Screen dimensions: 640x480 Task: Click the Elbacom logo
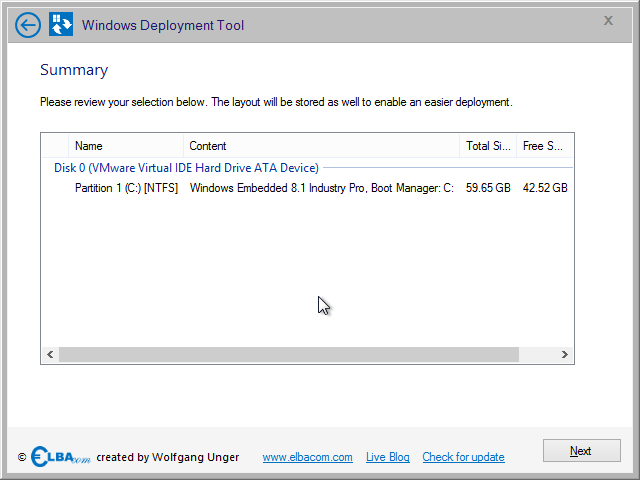click(60, 456)
